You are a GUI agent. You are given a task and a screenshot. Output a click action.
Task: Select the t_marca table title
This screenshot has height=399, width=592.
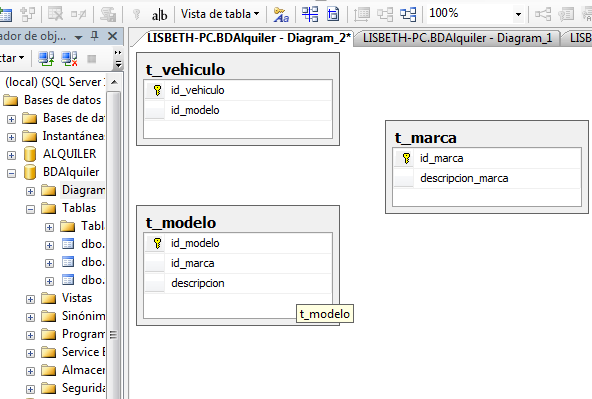click(x=426, y=138)
